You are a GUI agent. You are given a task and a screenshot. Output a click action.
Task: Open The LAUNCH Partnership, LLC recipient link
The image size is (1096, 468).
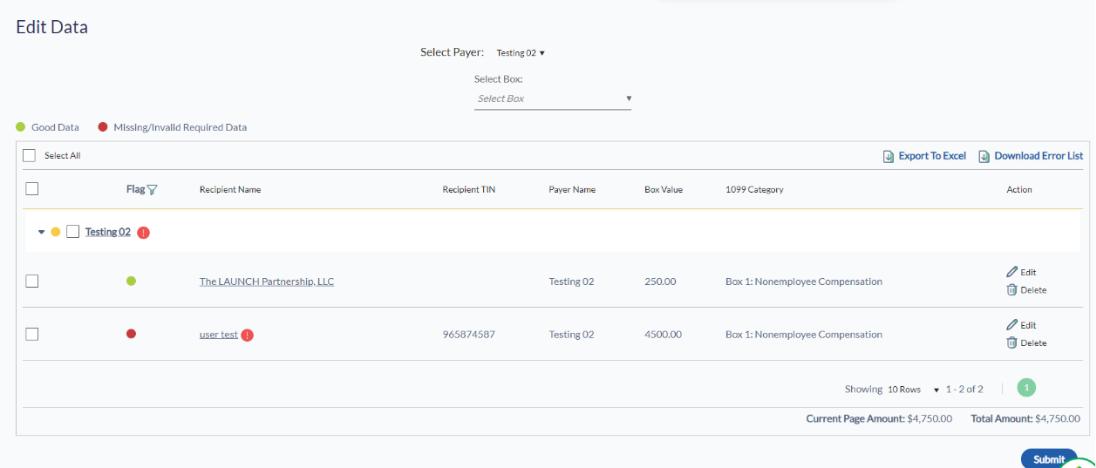point(266,281)
